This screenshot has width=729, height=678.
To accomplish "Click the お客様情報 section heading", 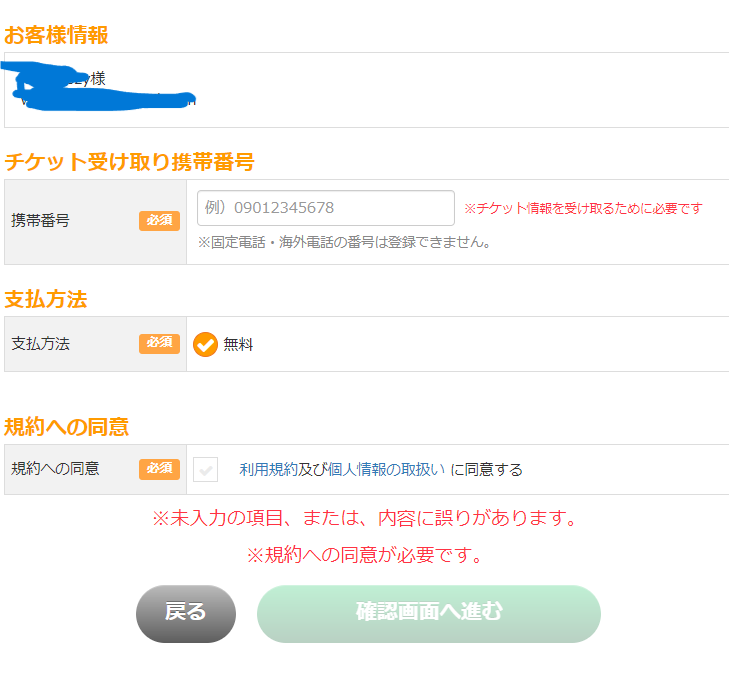I will coord(57,35).
